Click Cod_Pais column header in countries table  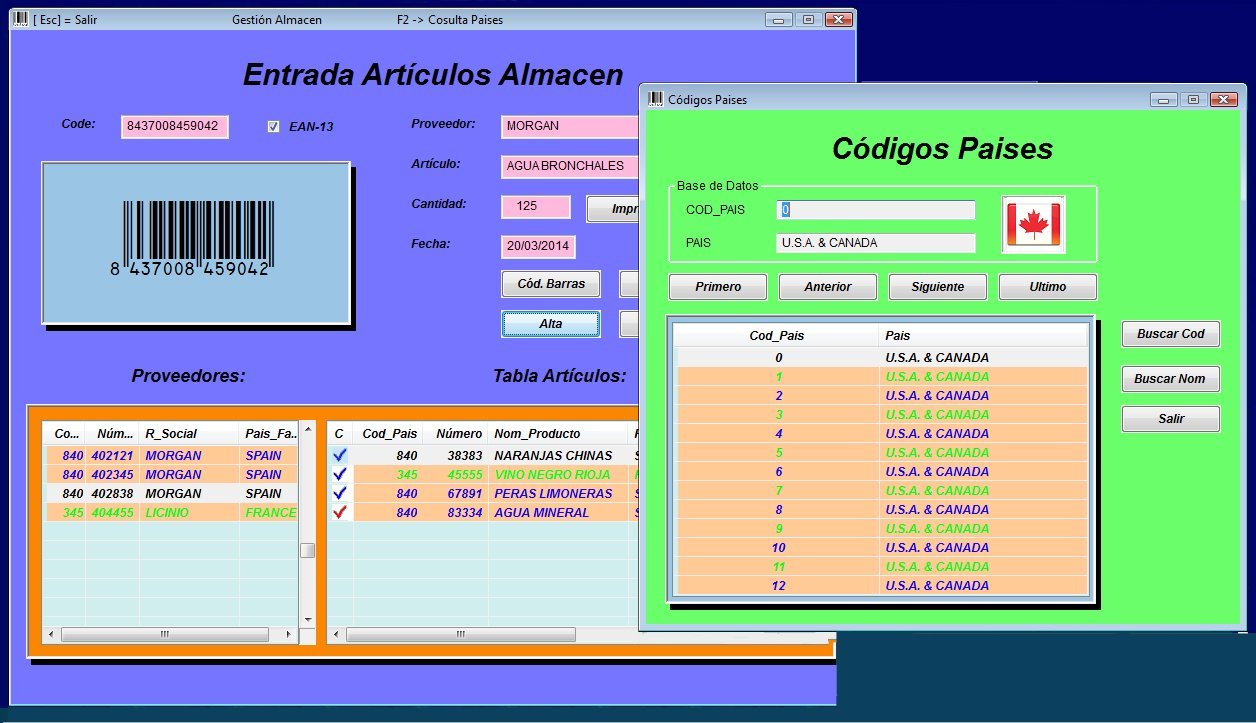(x=777, y=336)
